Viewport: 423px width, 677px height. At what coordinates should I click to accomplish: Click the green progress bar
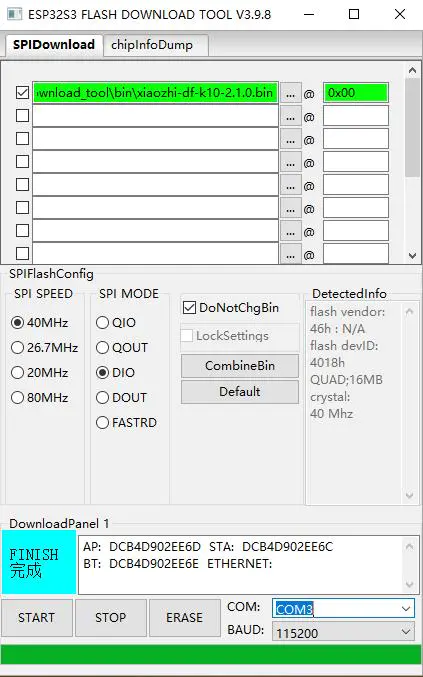[x=212, y=656]
